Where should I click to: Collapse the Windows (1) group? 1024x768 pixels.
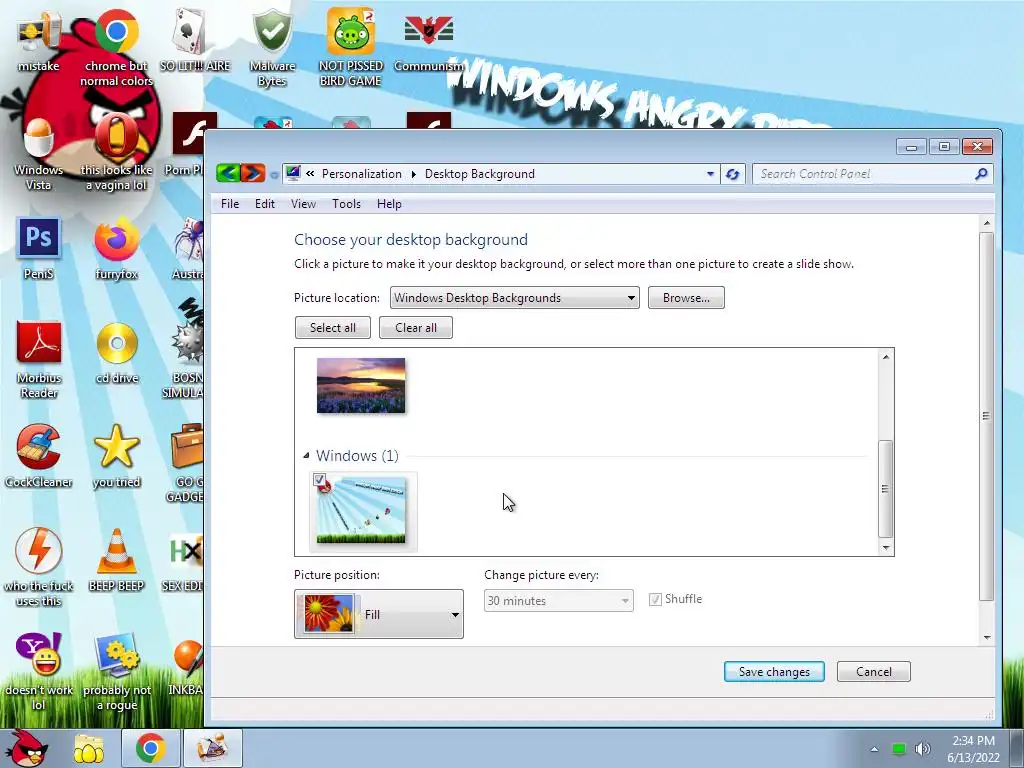click(x=306, y=455)
